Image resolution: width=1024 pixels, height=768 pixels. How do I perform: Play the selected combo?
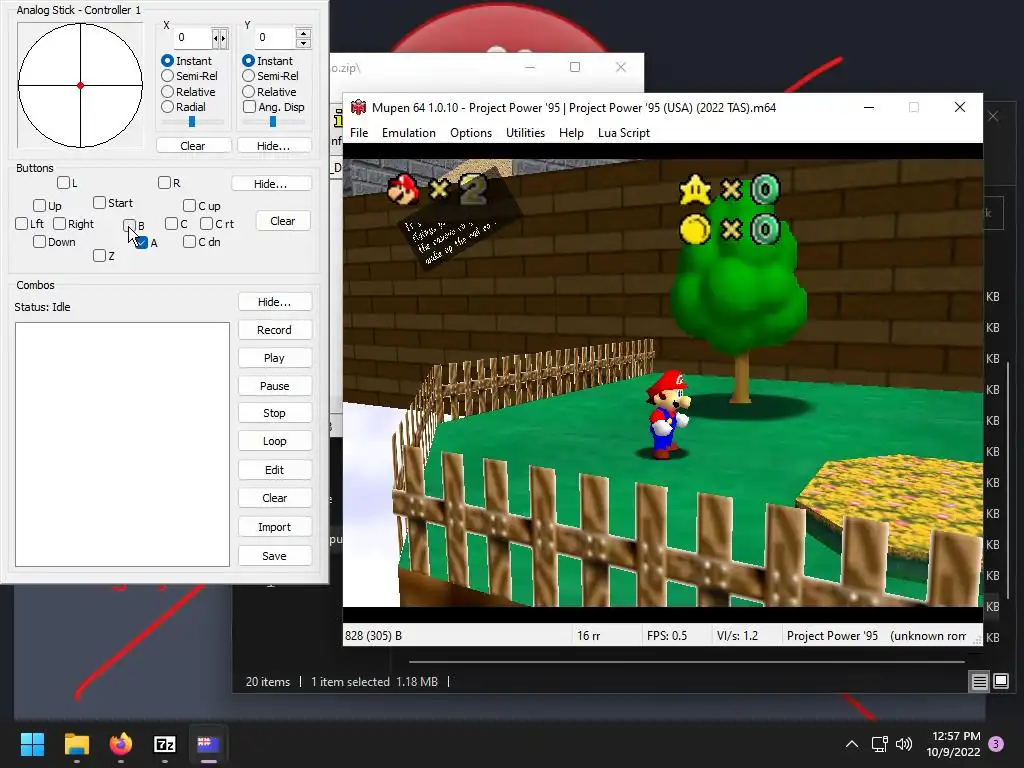pos(275,359)
